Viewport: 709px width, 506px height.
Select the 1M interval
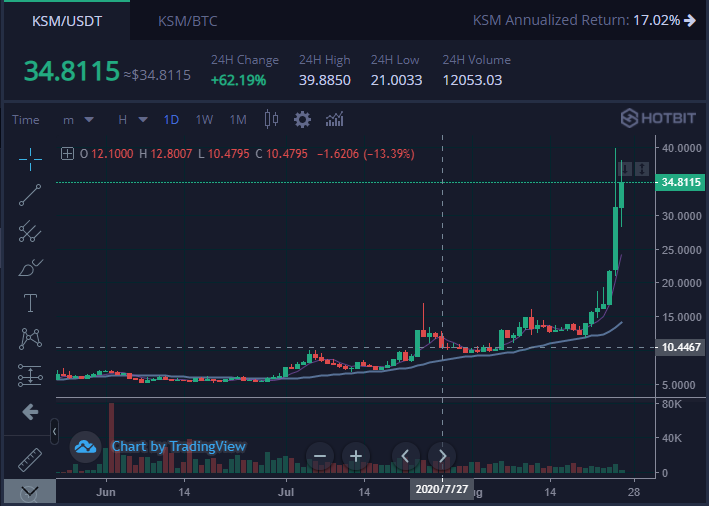pyautogui.click(x=238, y=120)
